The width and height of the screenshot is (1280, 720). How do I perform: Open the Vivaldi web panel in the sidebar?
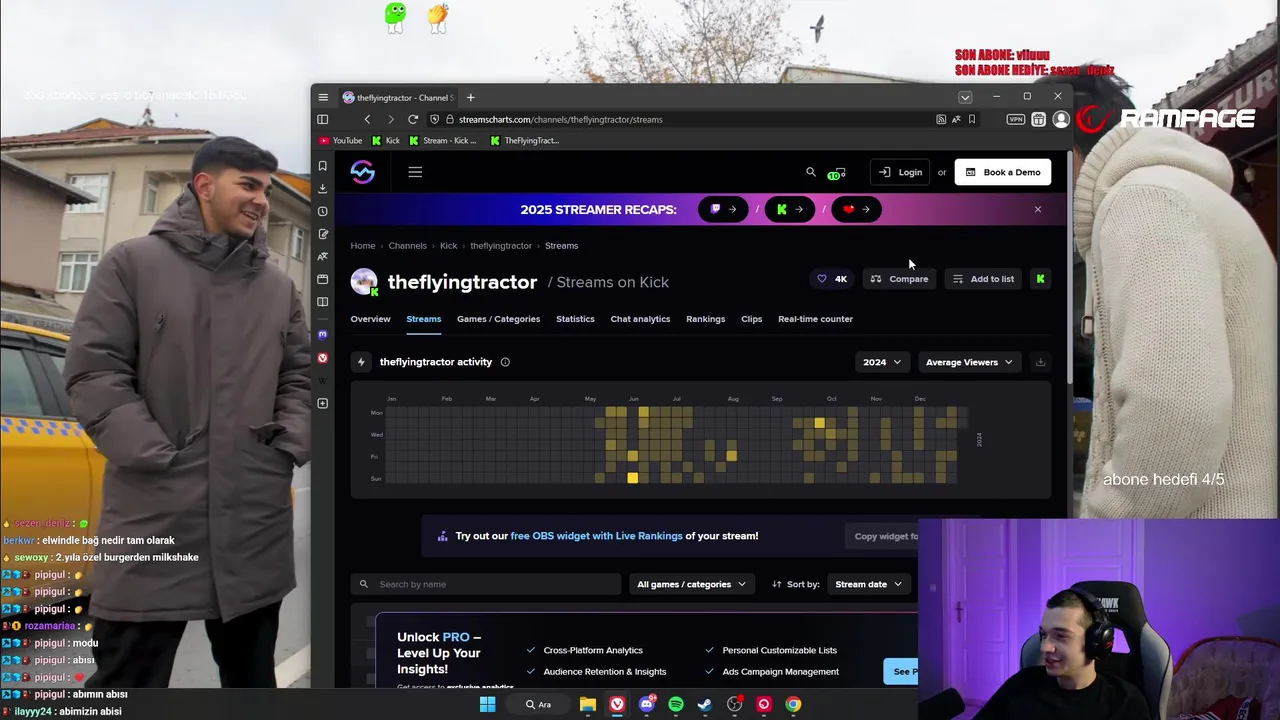322,357
